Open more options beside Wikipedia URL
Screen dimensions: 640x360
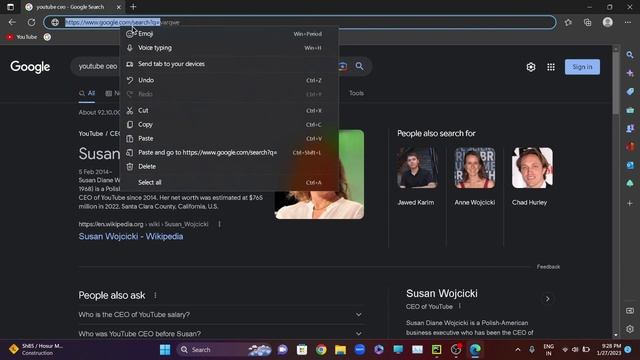(x=220, y=224)
